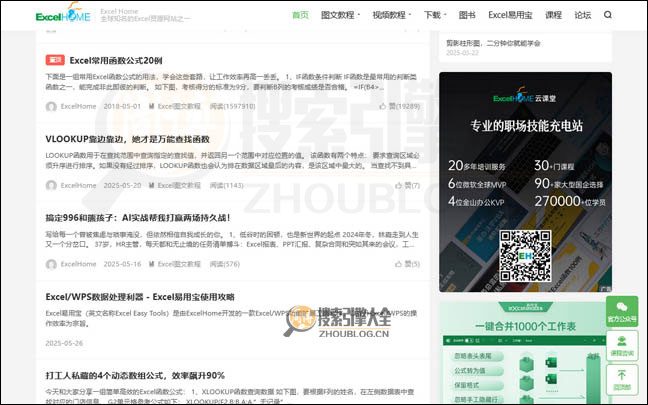Viewport: 648px width, 405px height.
Task: Click category icon in the 2018-05-01 row
Action: point(152,106)
